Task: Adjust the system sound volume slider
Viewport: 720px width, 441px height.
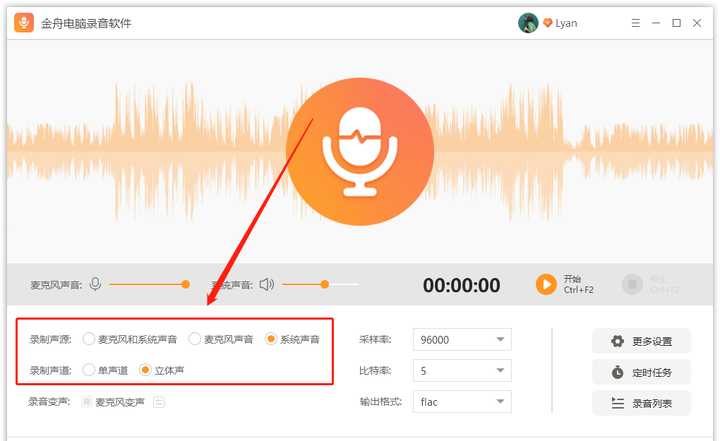Action: click(320, 284)
